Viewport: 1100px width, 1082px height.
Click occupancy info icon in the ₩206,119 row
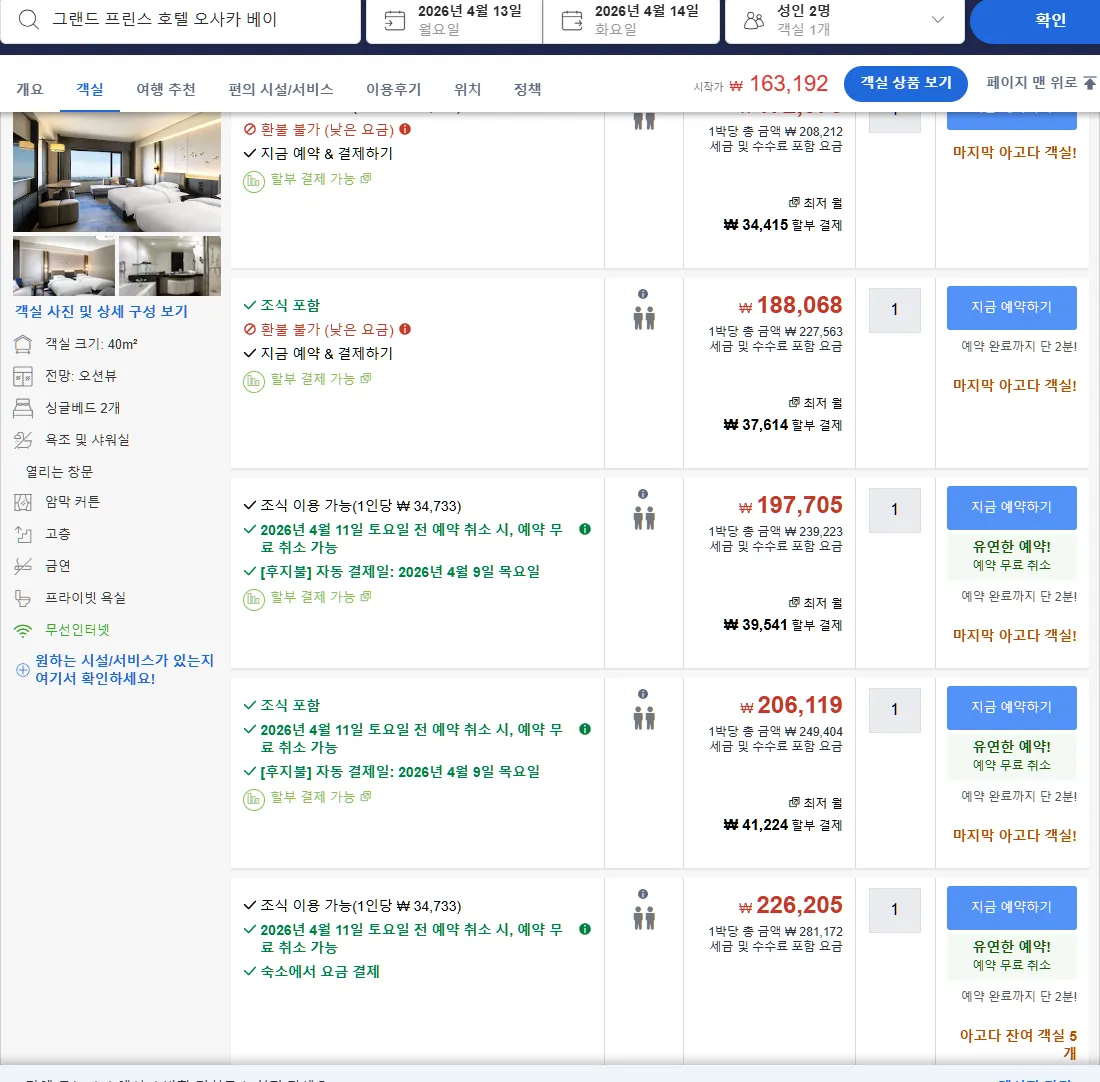point(643,694)
